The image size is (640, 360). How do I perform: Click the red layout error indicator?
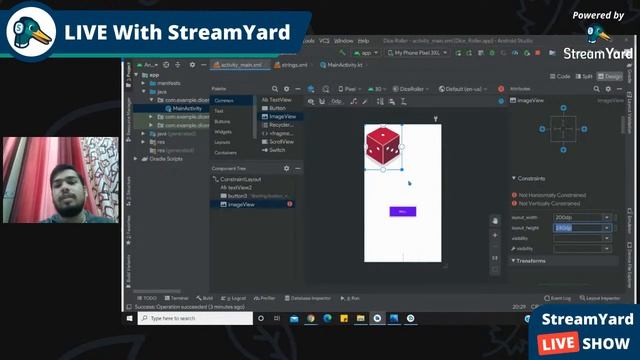[x=501, y=89]
